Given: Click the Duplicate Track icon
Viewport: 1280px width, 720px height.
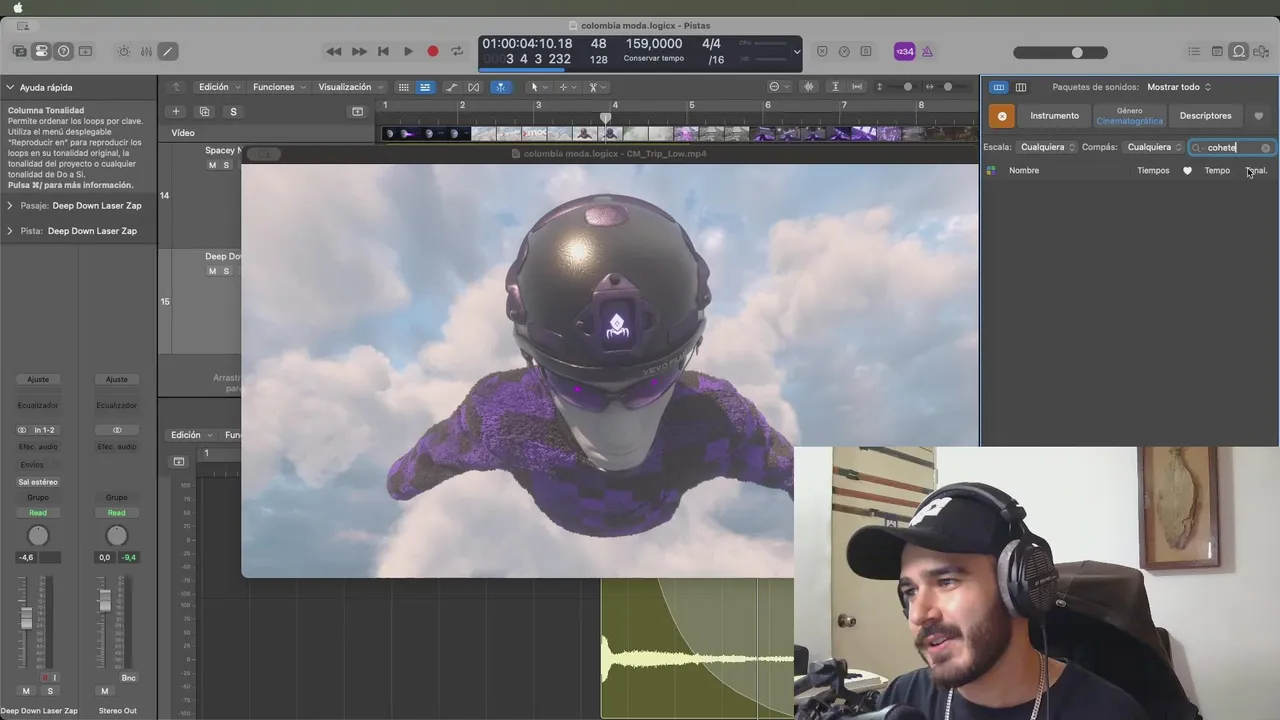Looking at the screenshot, I should click(x=205, y=111).
